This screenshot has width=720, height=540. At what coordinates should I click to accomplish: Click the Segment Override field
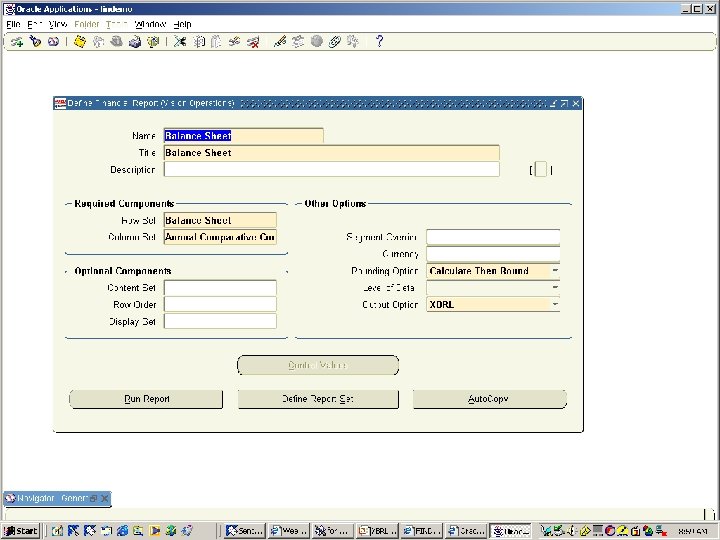493,237
